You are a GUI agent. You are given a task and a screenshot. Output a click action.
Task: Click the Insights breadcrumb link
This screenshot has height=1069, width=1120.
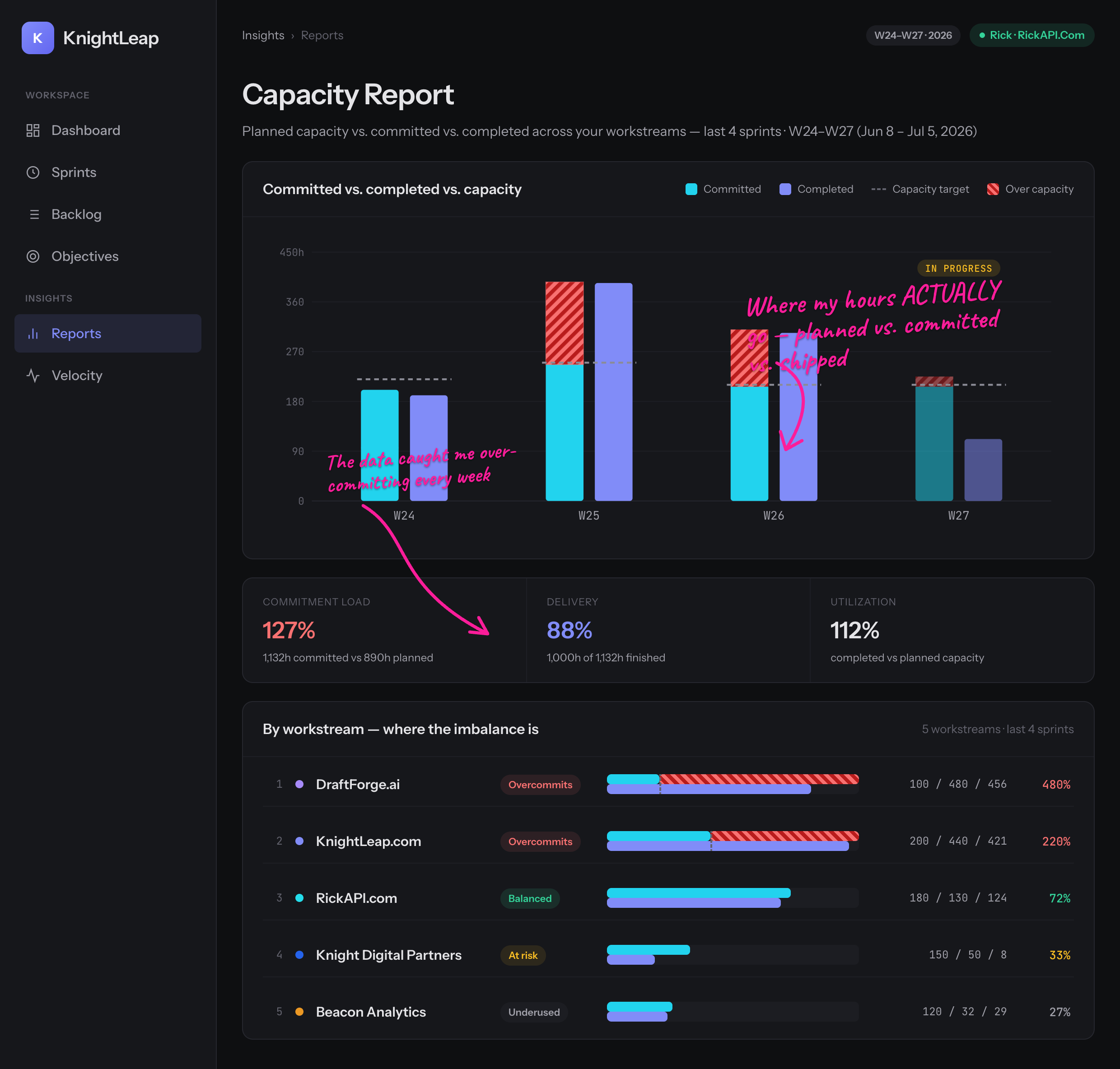click(x=263, y=35)
